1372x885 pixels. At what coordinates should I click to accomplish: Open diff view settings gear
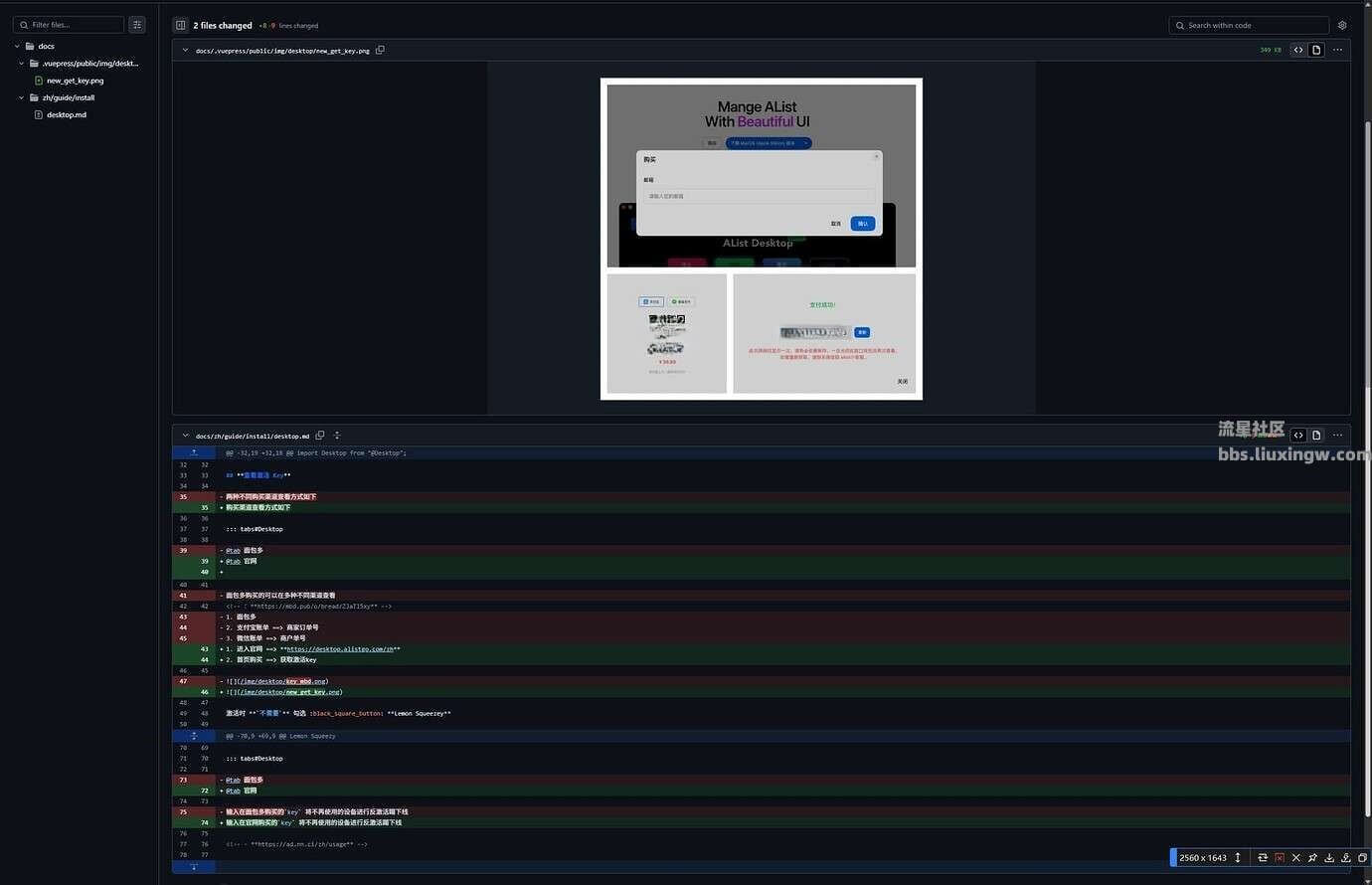click(1342, 25)
